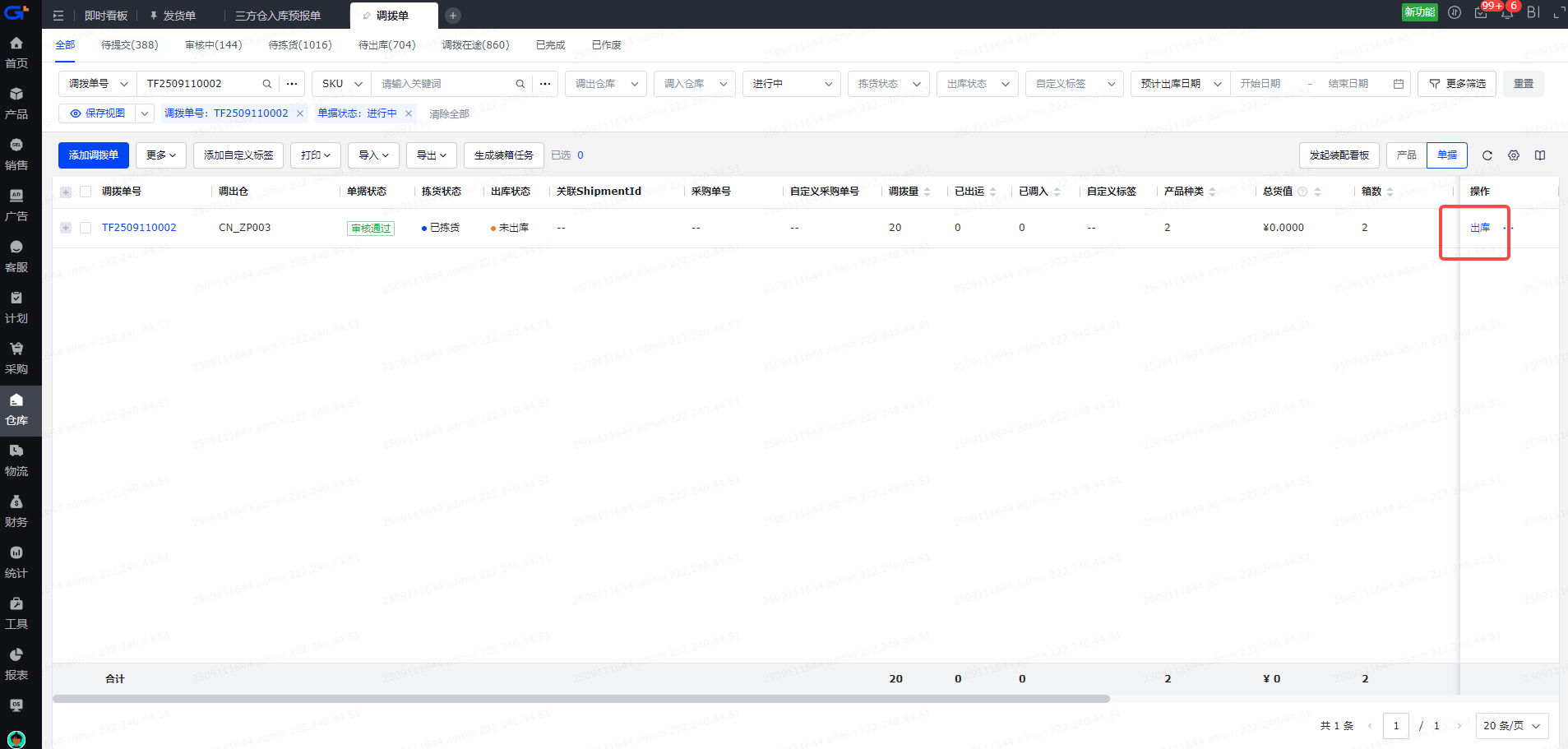Open 自定义标签 filter dropdown
1568x749 pixels.
[1075, 84]
